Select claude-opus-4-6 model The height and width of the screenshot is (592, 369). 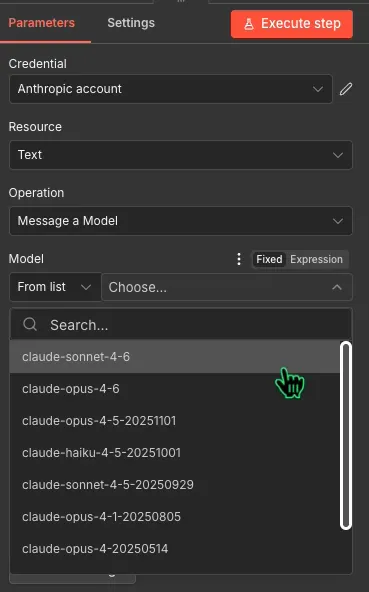tap(175, 389)
